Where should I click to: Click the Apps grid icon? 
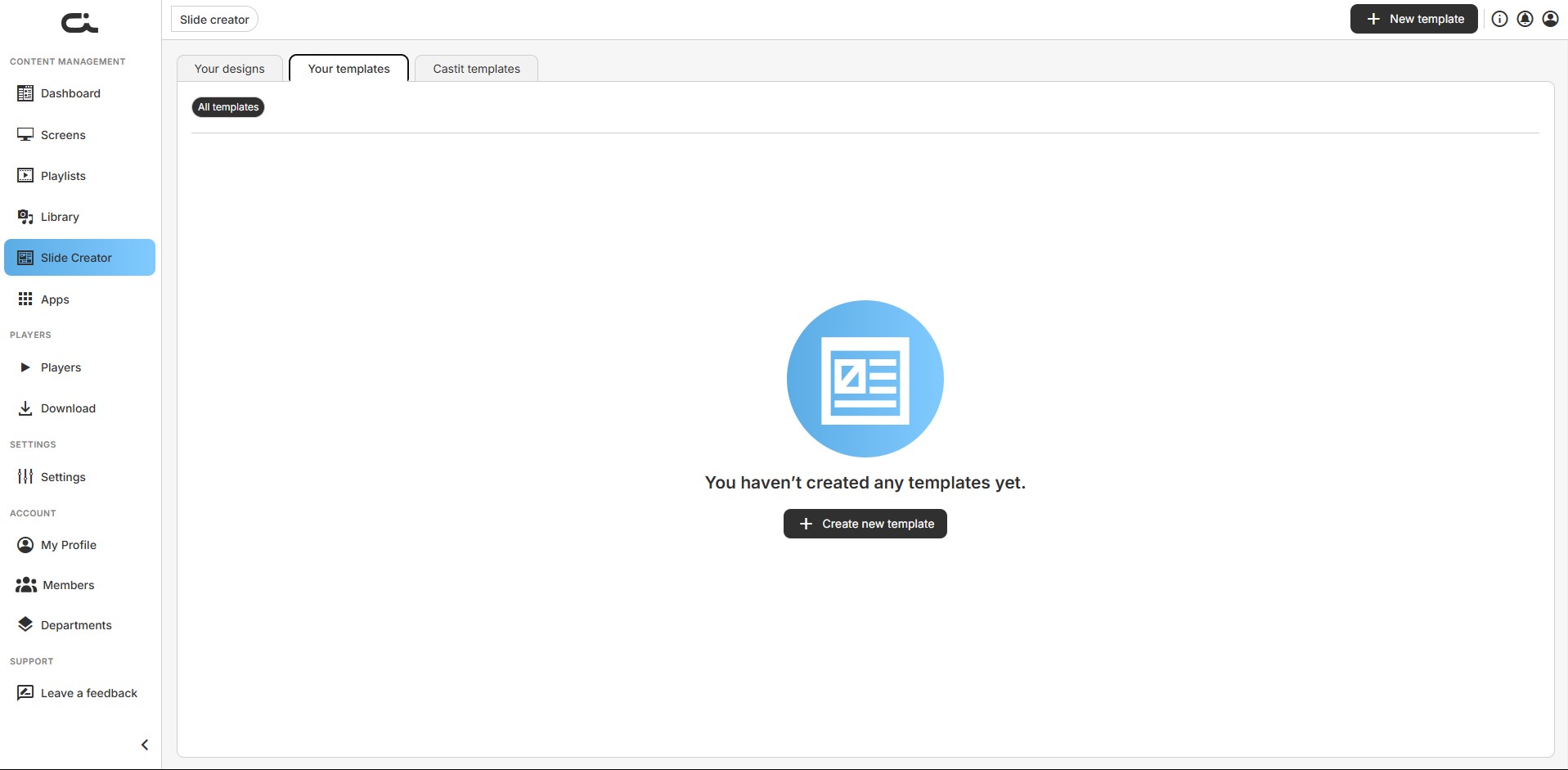pyautogui.click(x=25, y=299)
